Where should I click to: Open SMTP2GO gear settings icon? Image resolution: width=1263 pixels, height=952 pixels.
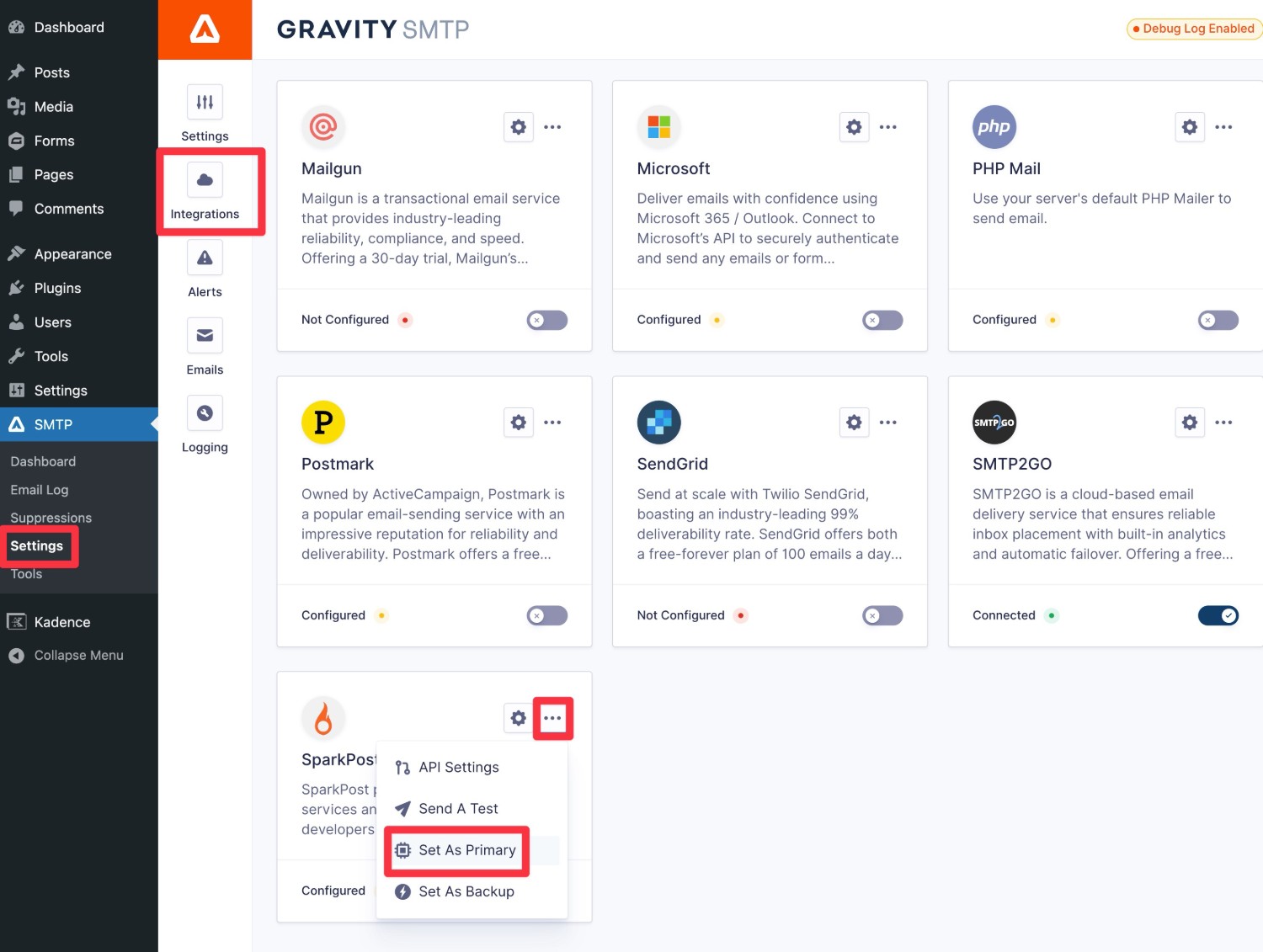click(x=1190, y=423)
